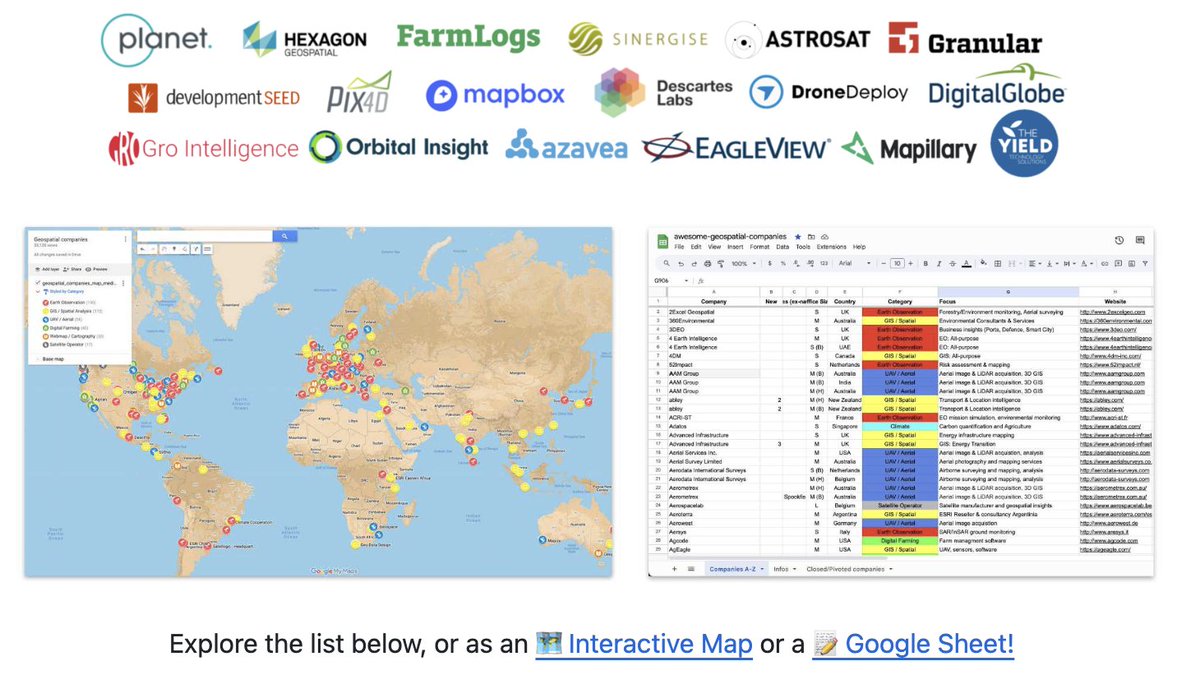The width and height of the screenshot is (1200, 689).
Task: Open the File menu in sheet
Action: [x=679, y=247]
